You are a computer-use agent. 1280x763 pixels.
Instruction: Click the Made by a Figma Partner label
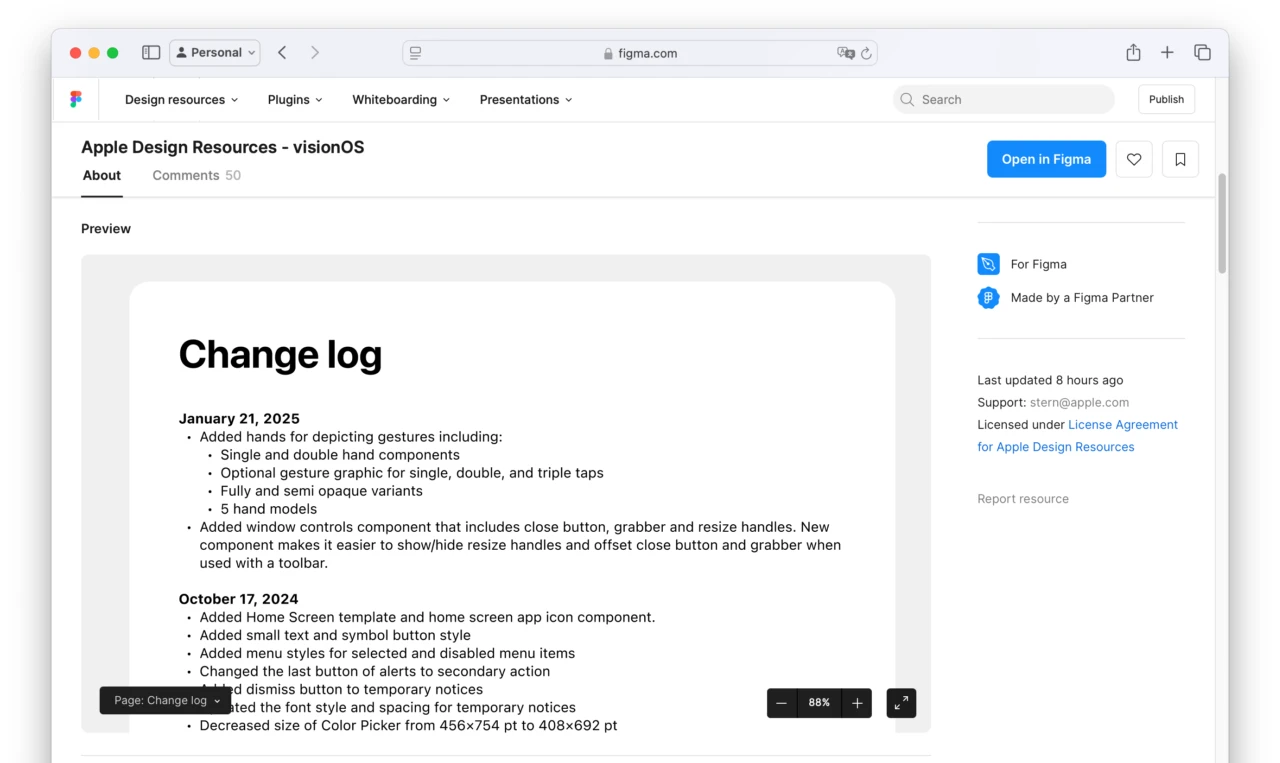click(1082, 297)
